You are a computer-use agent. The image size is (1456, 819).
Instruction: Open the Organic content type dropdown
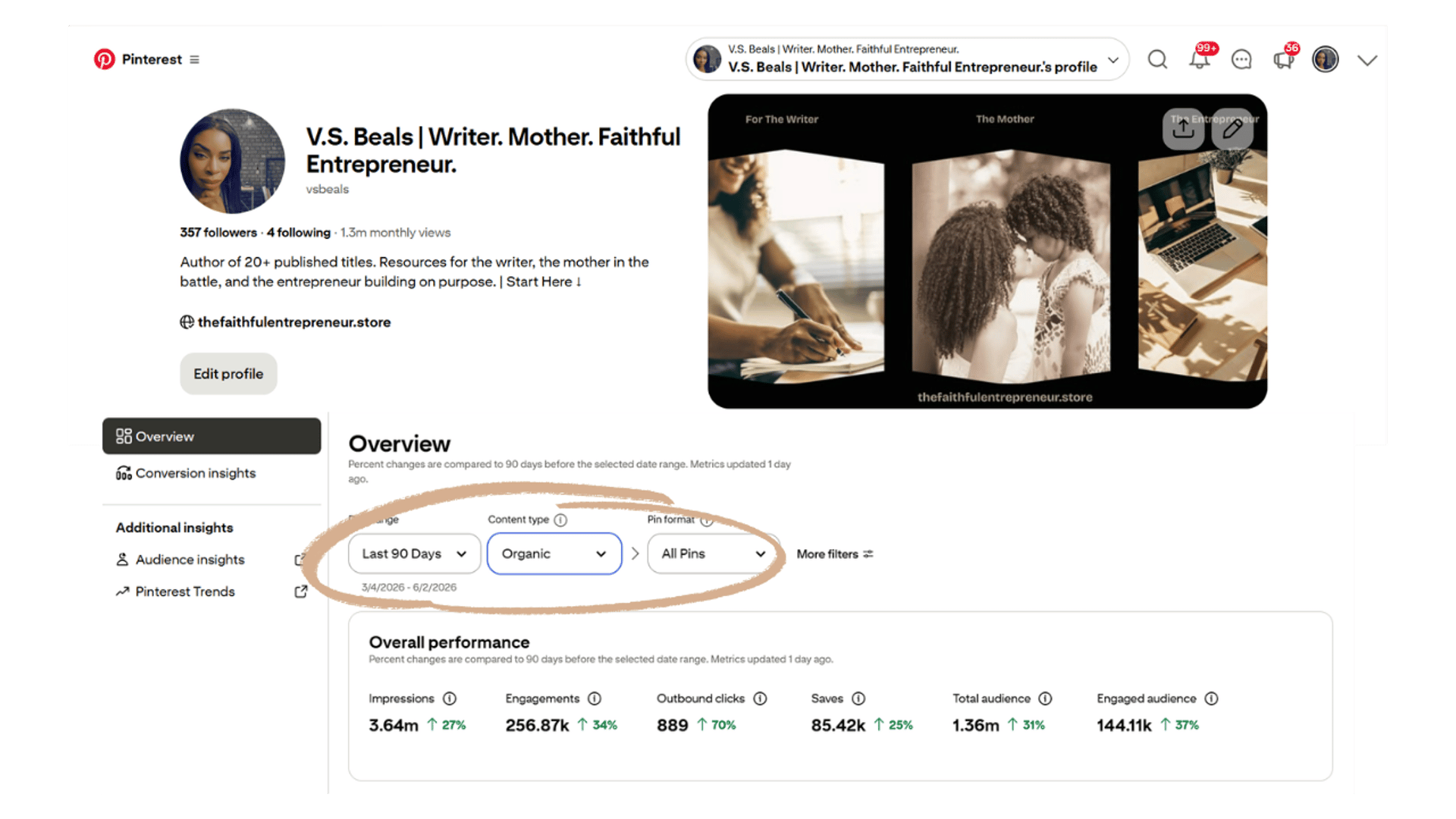click(554, 554)
